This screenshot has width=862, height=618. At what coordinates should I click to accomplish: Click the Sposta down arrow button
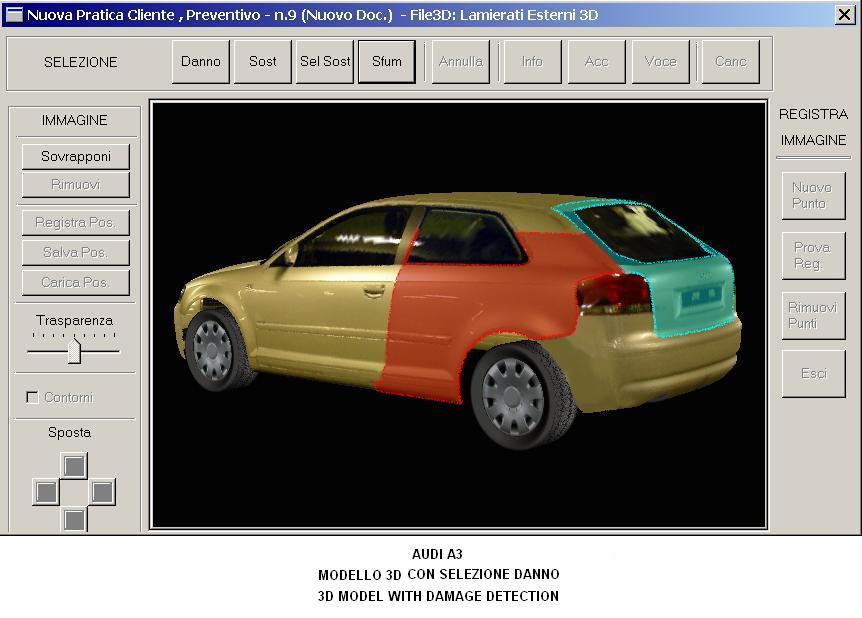(x=74, y=518)
